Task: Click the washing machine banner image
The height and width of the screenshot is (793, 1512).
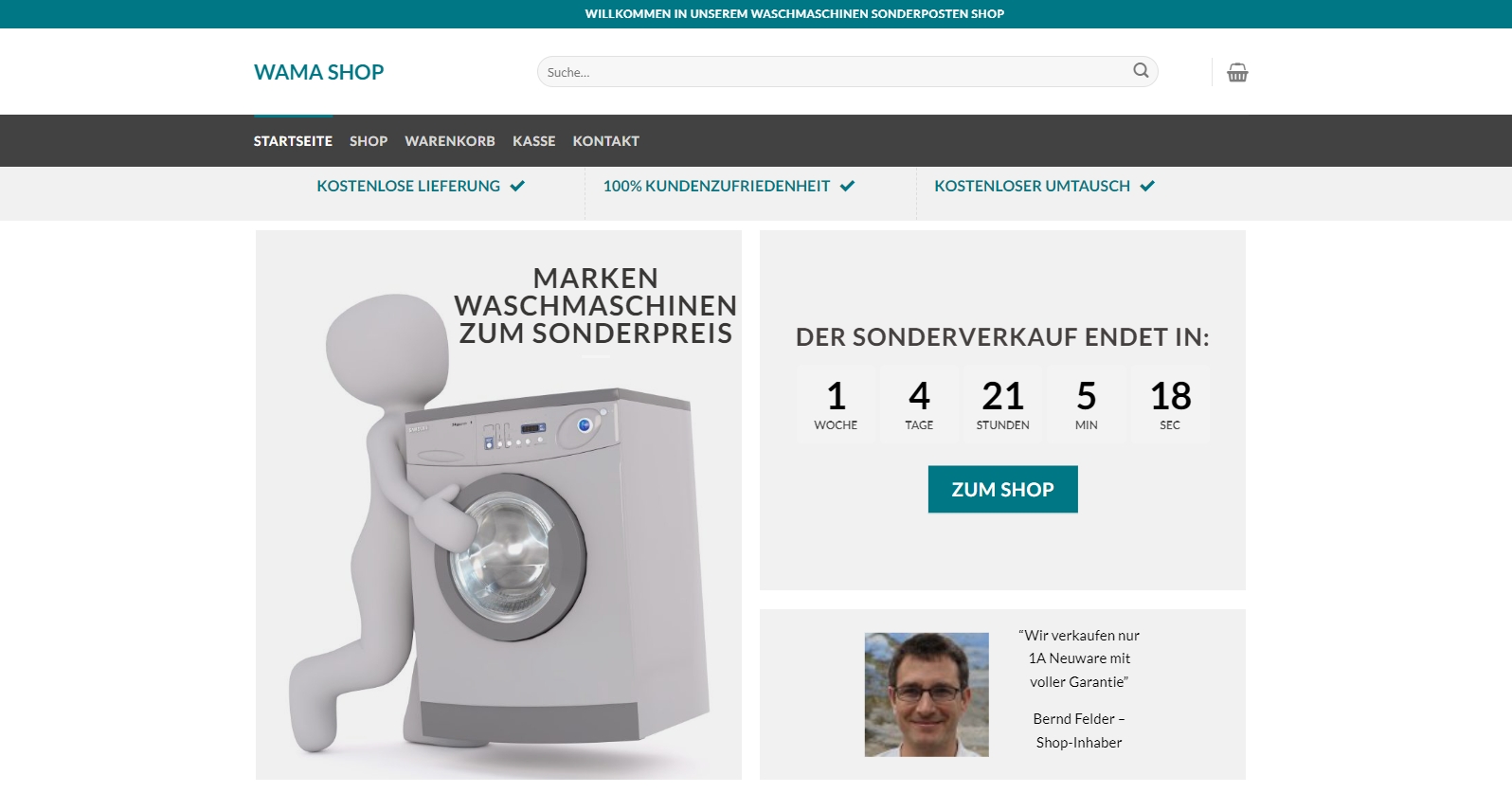Action: 498,505
